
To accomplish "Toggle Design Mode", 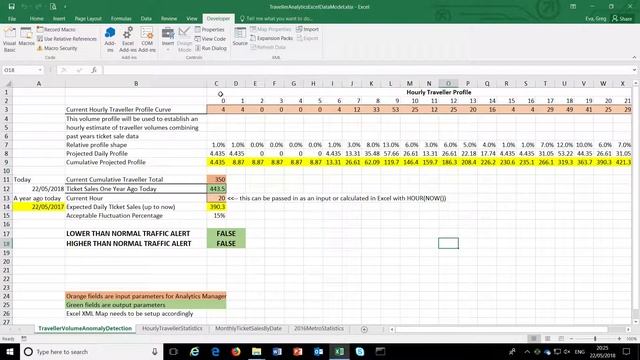I will point(184,40).
